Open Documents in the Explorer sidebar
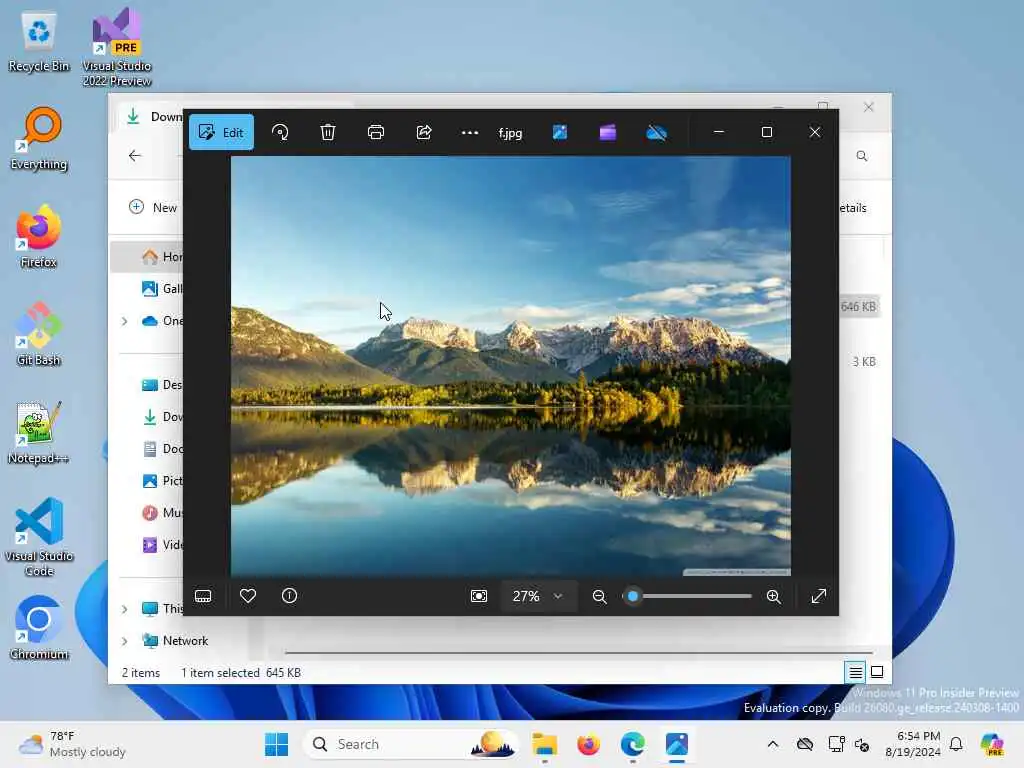The width and height of the screenshot is (1024, 768). (162, 449)
